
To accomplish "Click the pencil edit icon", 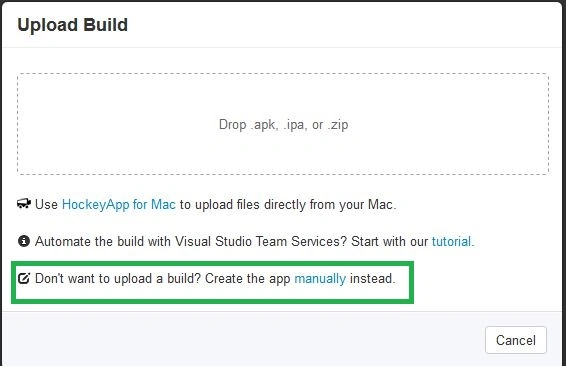I will click(24, 278).
